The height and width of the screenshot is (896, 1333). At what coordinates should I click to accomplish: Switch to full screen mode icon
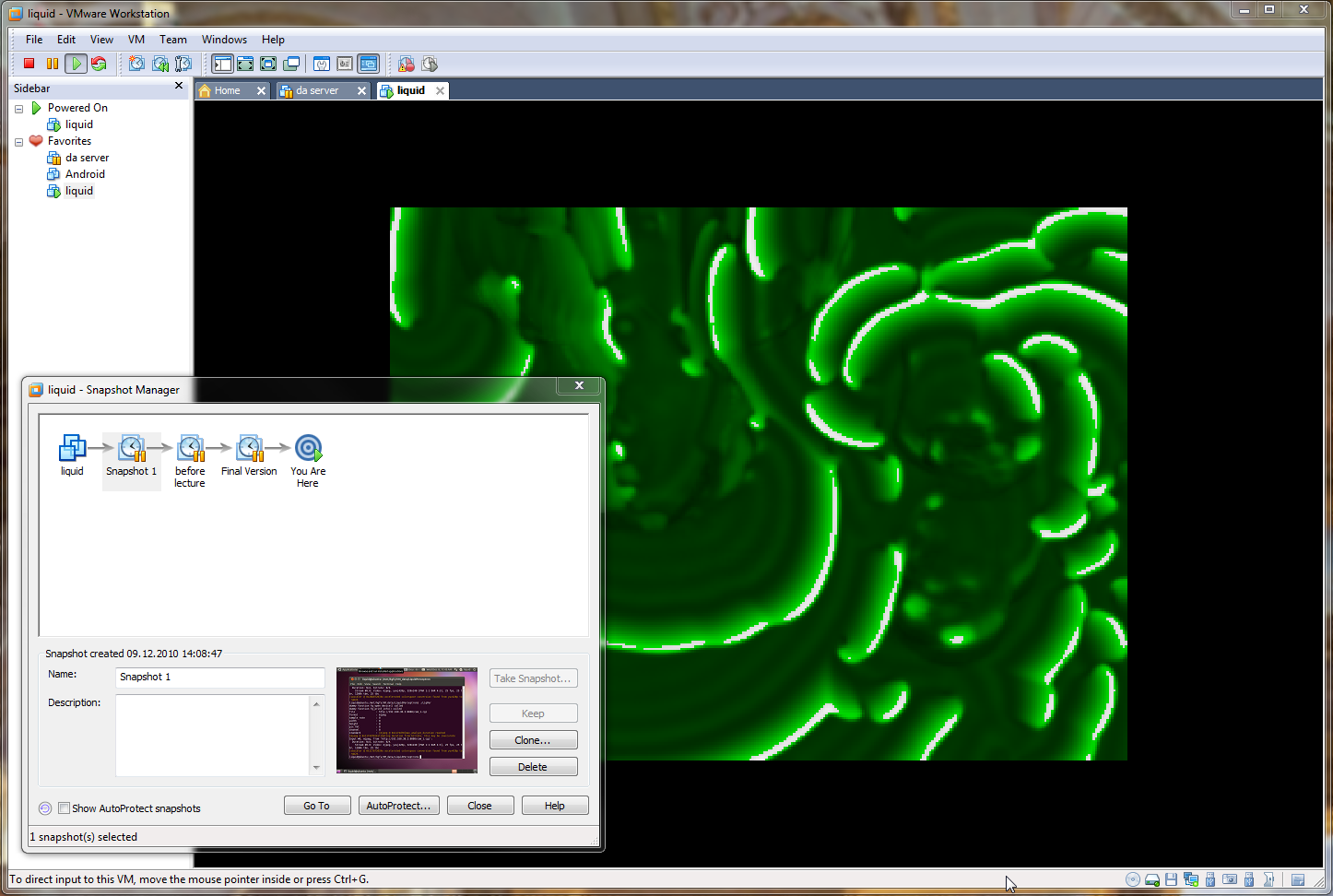coord(245,64)
